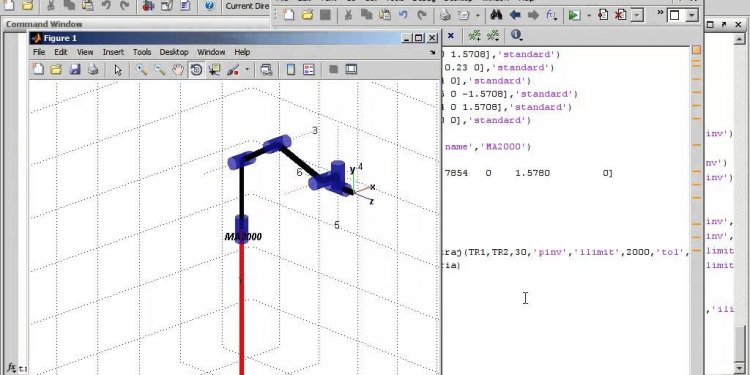This screenshot has height=375, width=750.
Task: Open Brush color dropdown arrow
Action: [247, 70]
